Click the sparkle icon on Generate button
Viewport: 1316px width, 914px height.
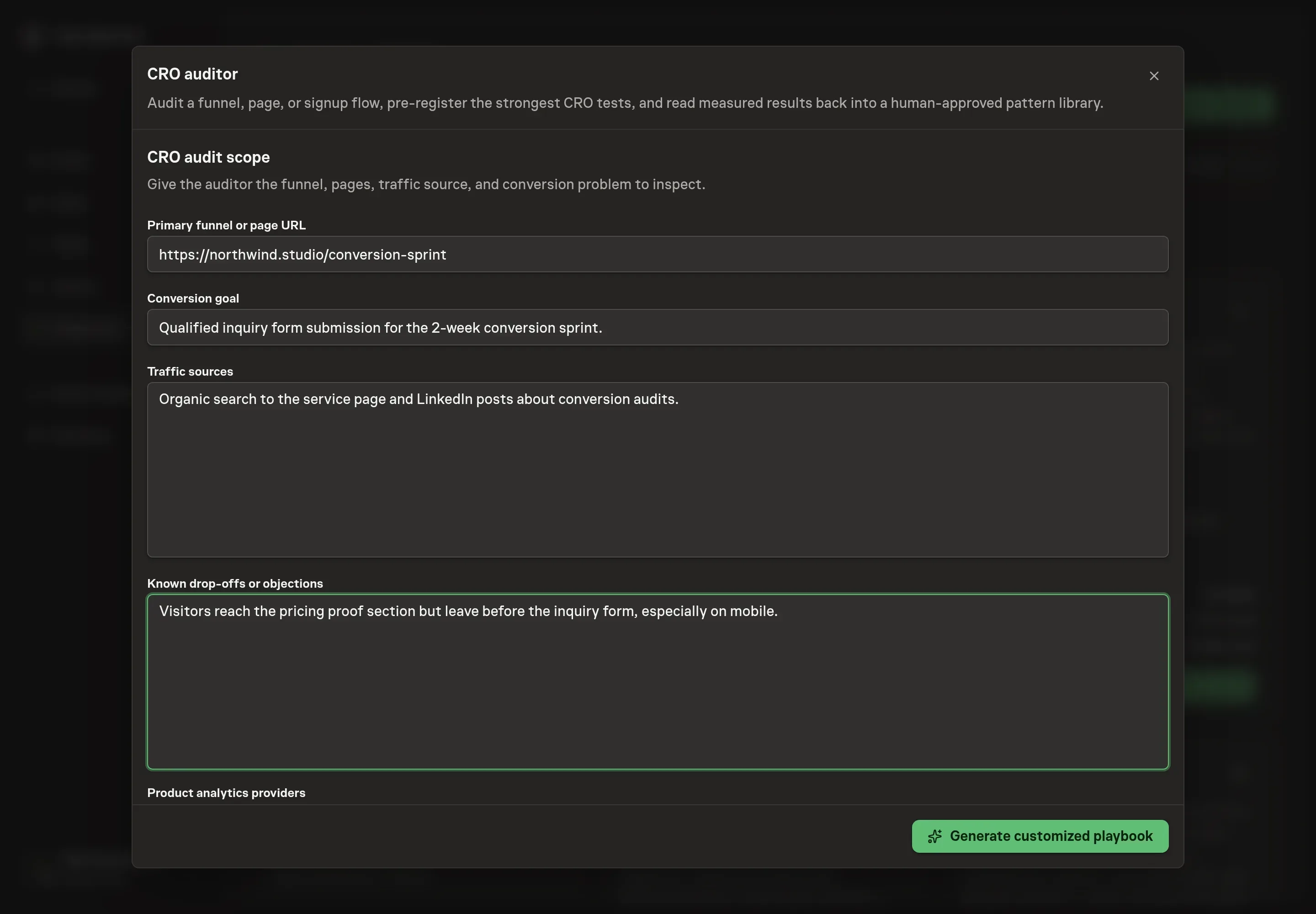click(x=934, y=836)
